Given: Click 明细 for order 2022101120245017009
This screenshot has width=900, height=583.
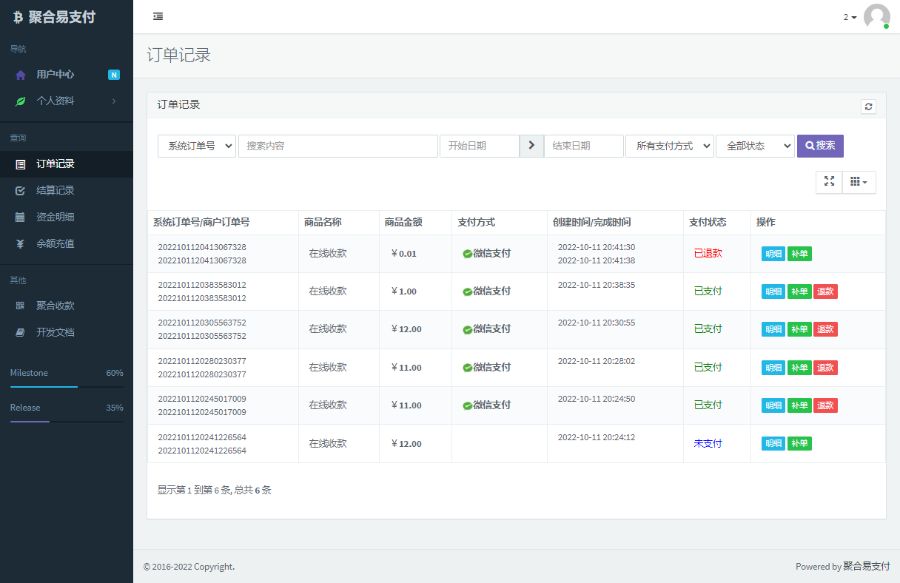Looking at the screenshot, I should tap(773, 406).
